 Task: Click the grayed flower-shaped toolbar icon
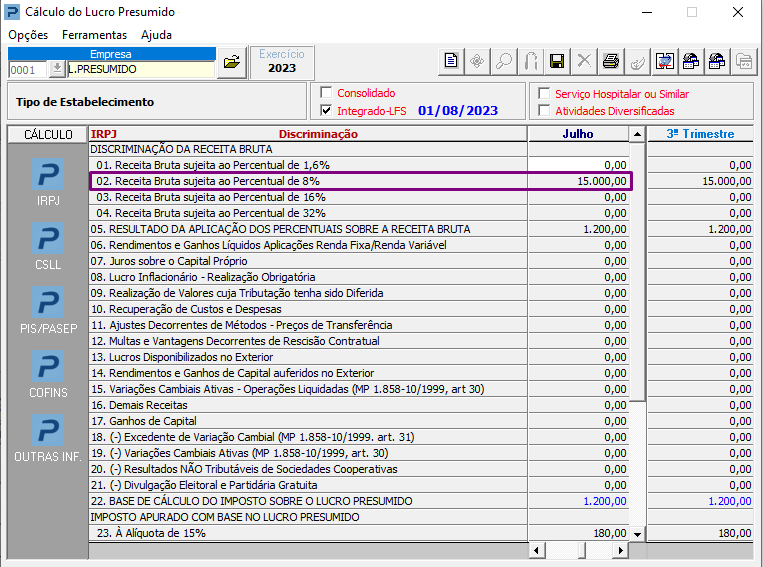coord(477,61)
